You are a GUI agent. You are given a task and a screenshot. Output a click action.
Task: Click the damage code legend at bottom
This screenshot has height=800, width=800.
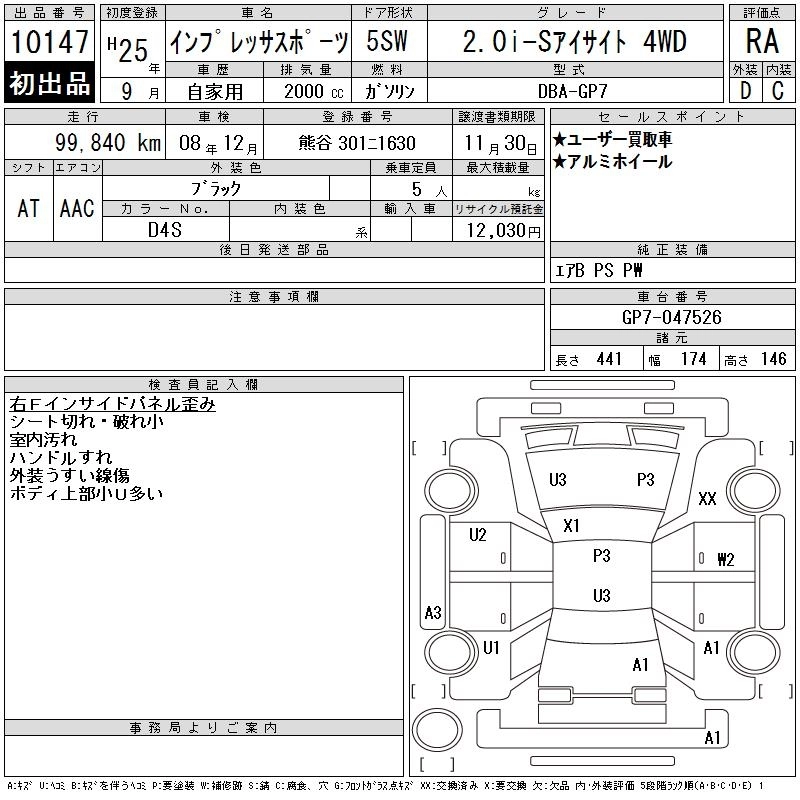pyautogui.click(x=385, y=786)
